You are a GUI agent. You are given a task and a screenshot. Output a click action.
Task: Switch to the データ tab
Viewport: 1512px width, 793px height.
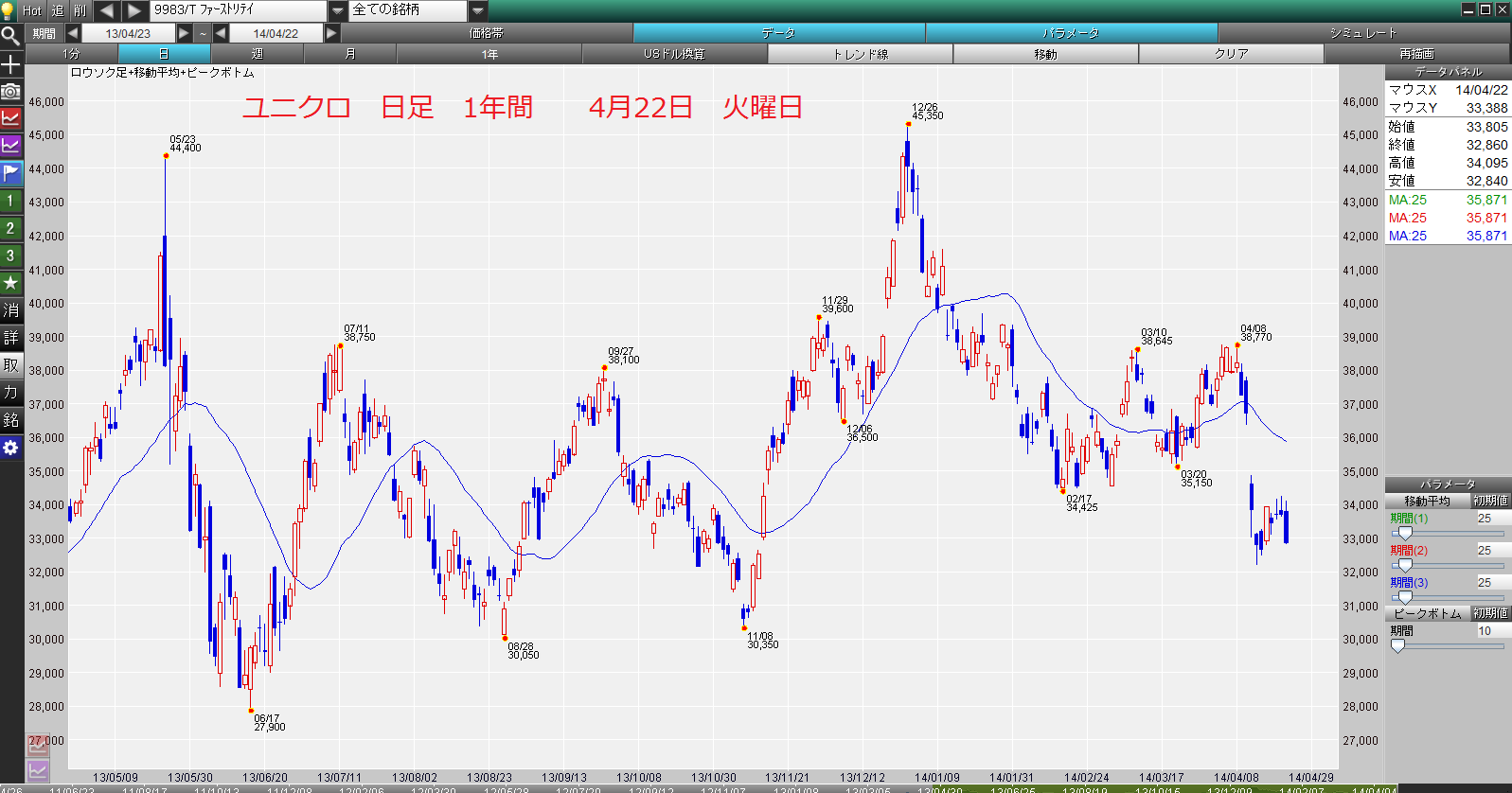coord(779,33)
